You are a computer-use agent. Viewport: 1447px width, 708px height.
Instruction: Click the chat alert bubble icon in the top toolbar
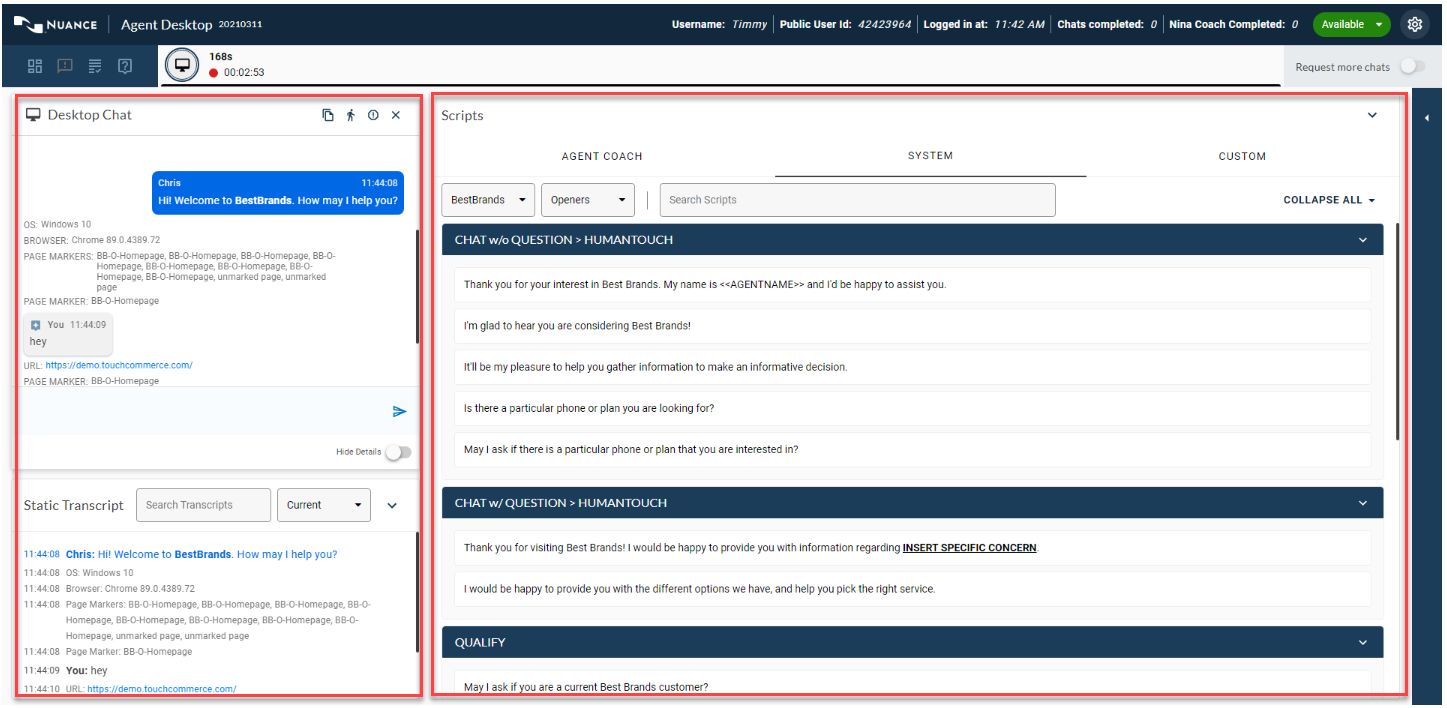point(65,67)
